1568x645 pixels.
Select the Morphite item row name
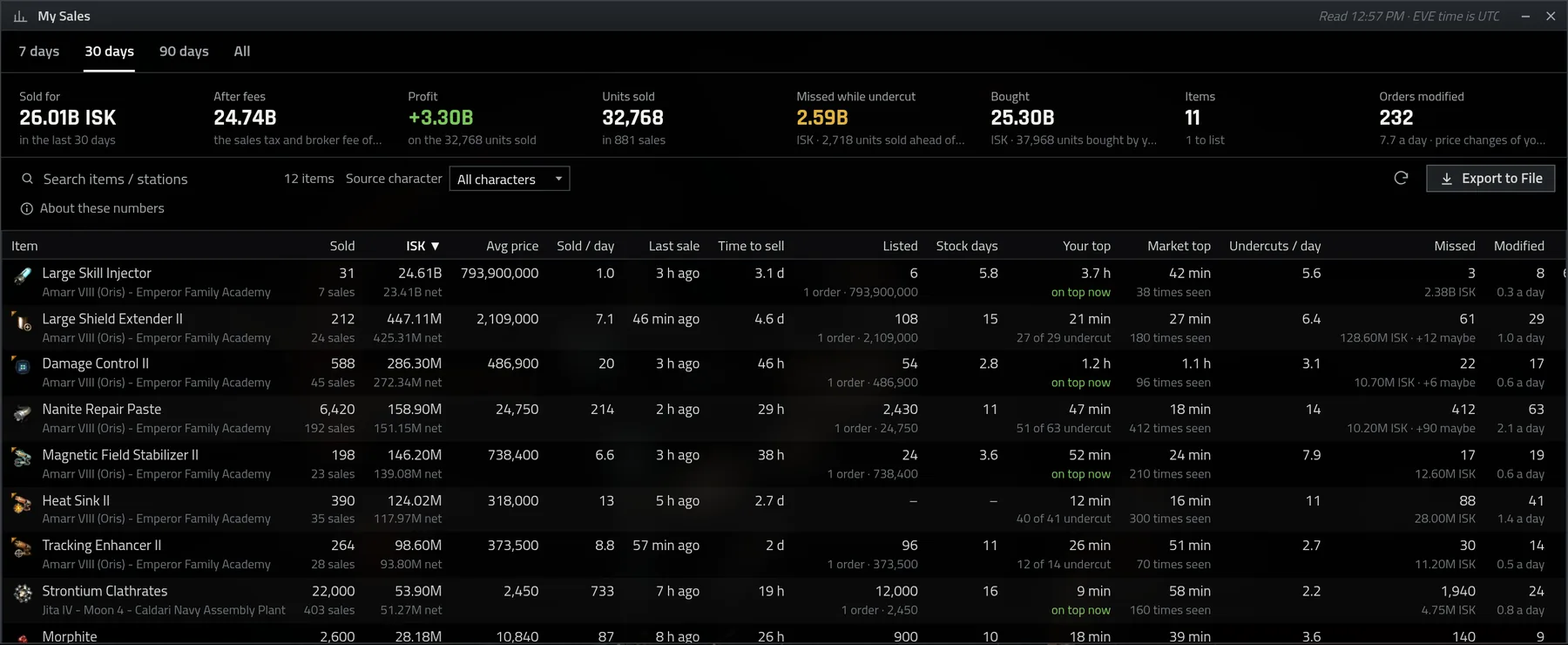(x=70, y=636)
